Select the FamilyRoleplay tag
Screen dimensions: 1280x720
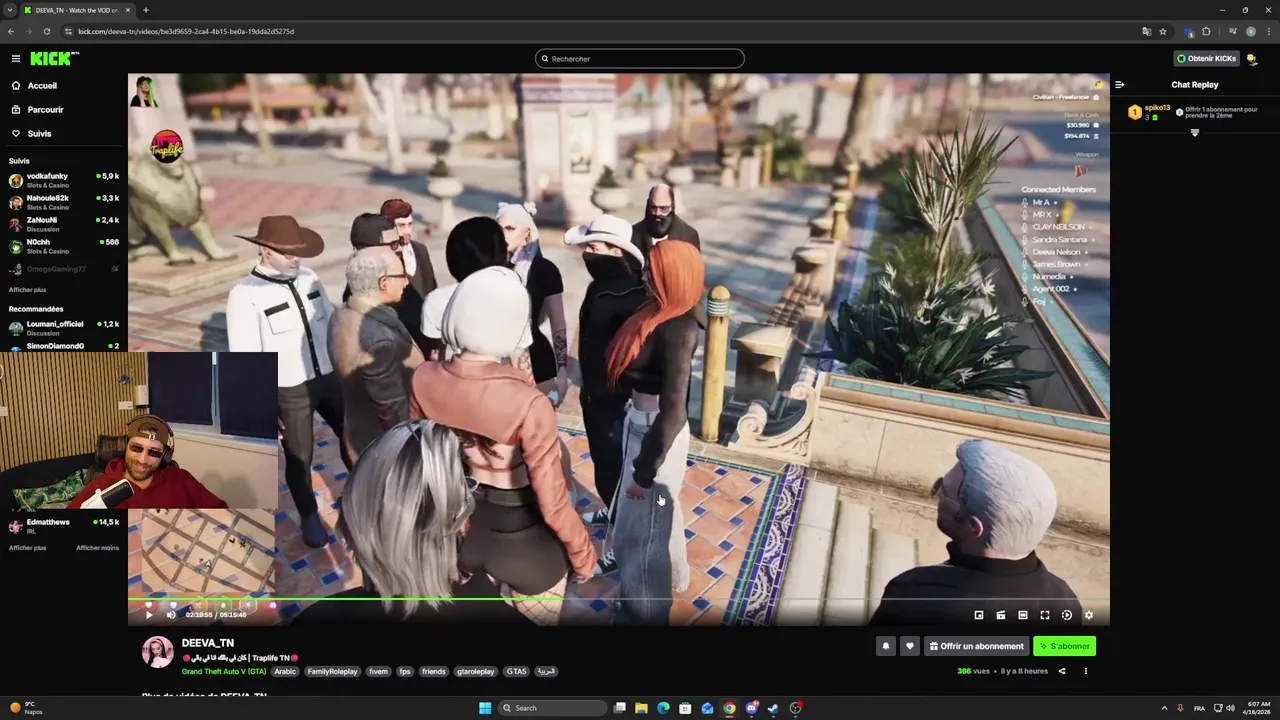click(x=332, y=672)
